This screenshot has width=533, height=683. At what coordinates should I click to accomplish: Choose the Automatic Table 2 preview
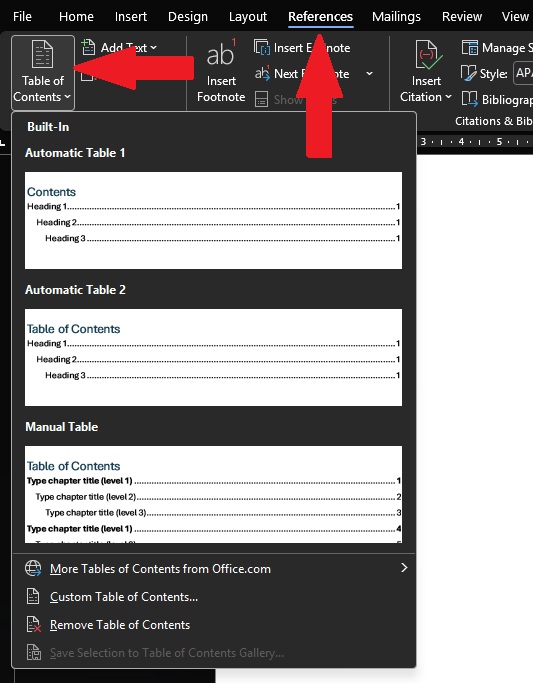[x=213, y=357]
